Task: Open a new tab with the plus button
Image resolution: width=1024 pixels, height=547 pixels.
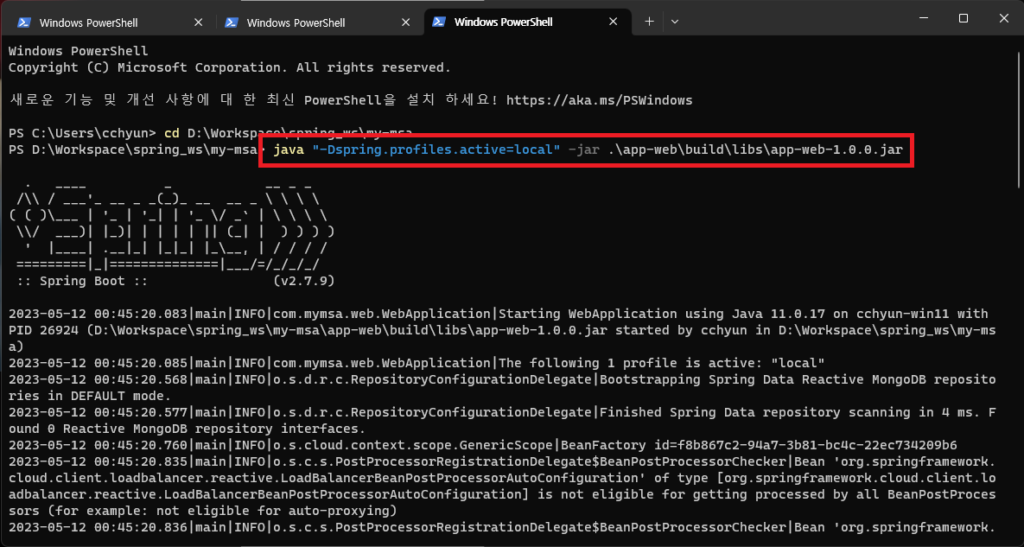Action: click(x=649, y=22)
